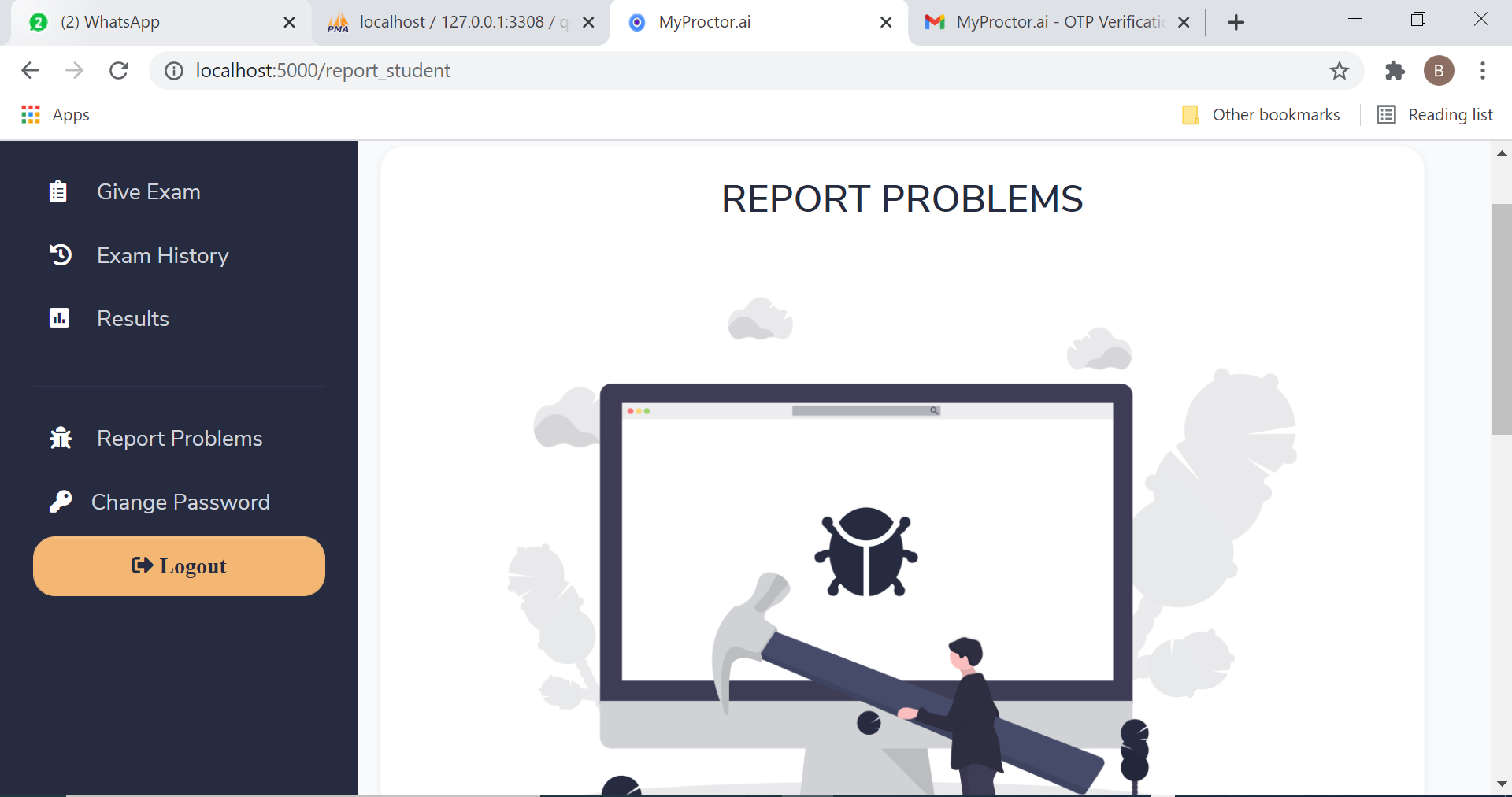
Task: Click the Change Password key icon
Action: (61, 502)
